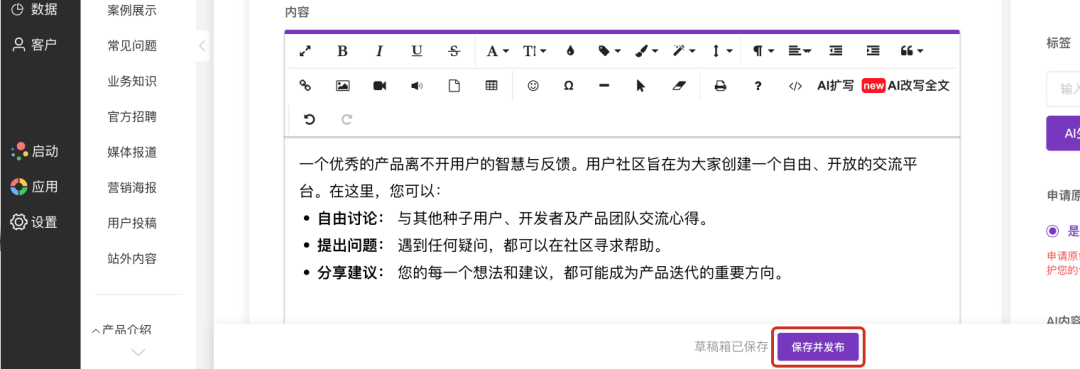The height and width of the screenshot is (369, 1080).
Task: Click the select-all cursor icon
Action: (641, 86)
